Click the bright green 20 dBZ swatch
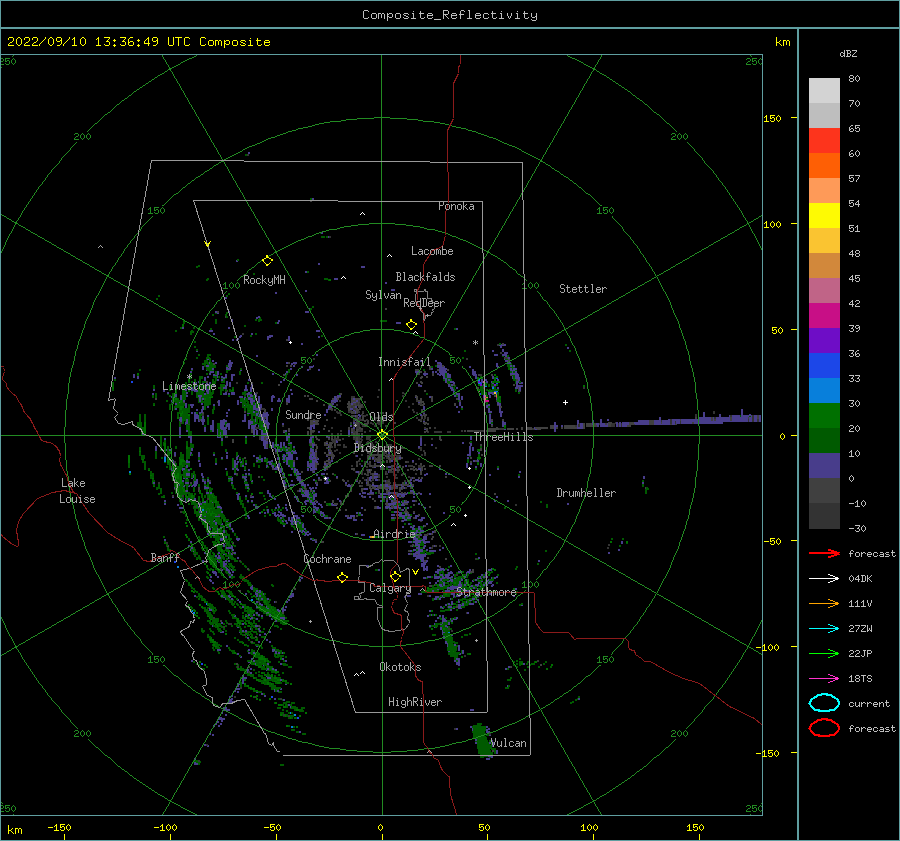 [824, 416]
